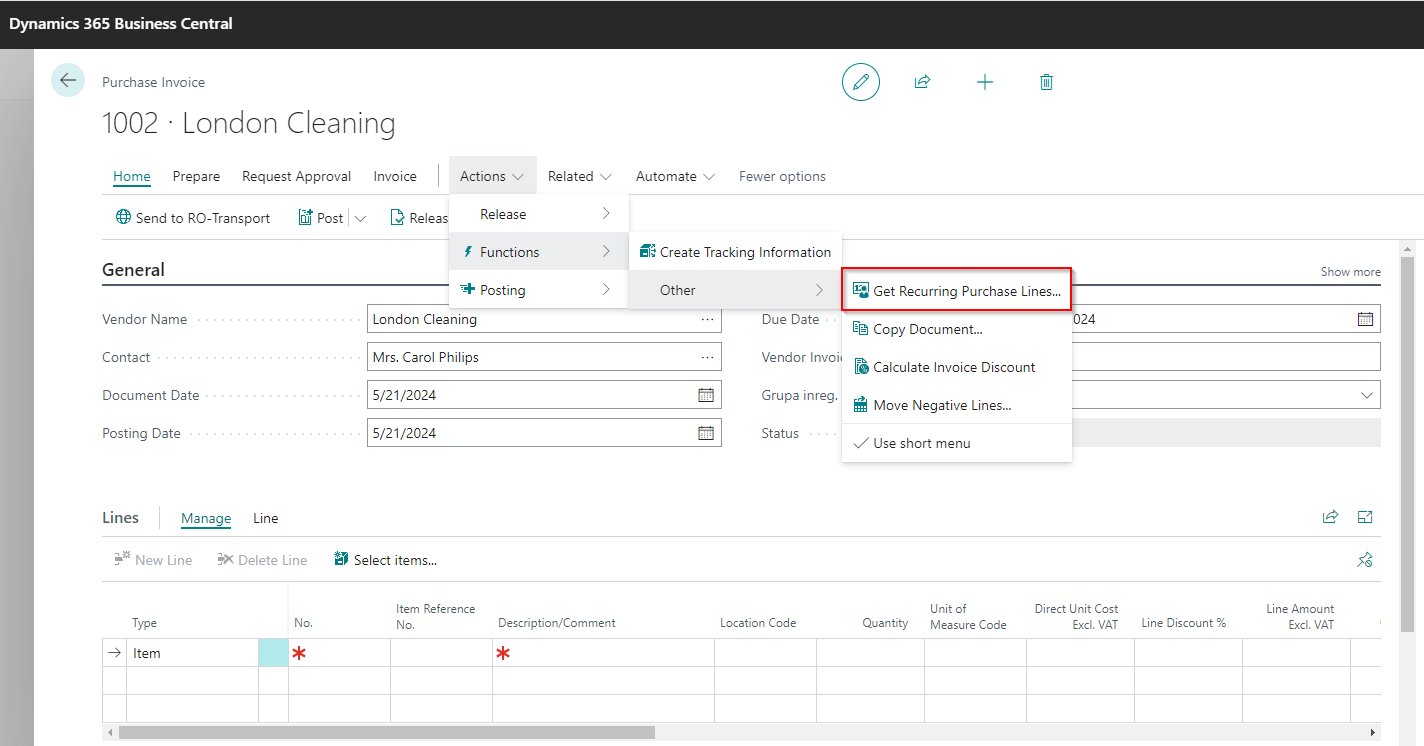This screenshot has height=746, width=1424.
Task: Click the Dynamics 365 Business Central title
Action: [x=121, y=23]
